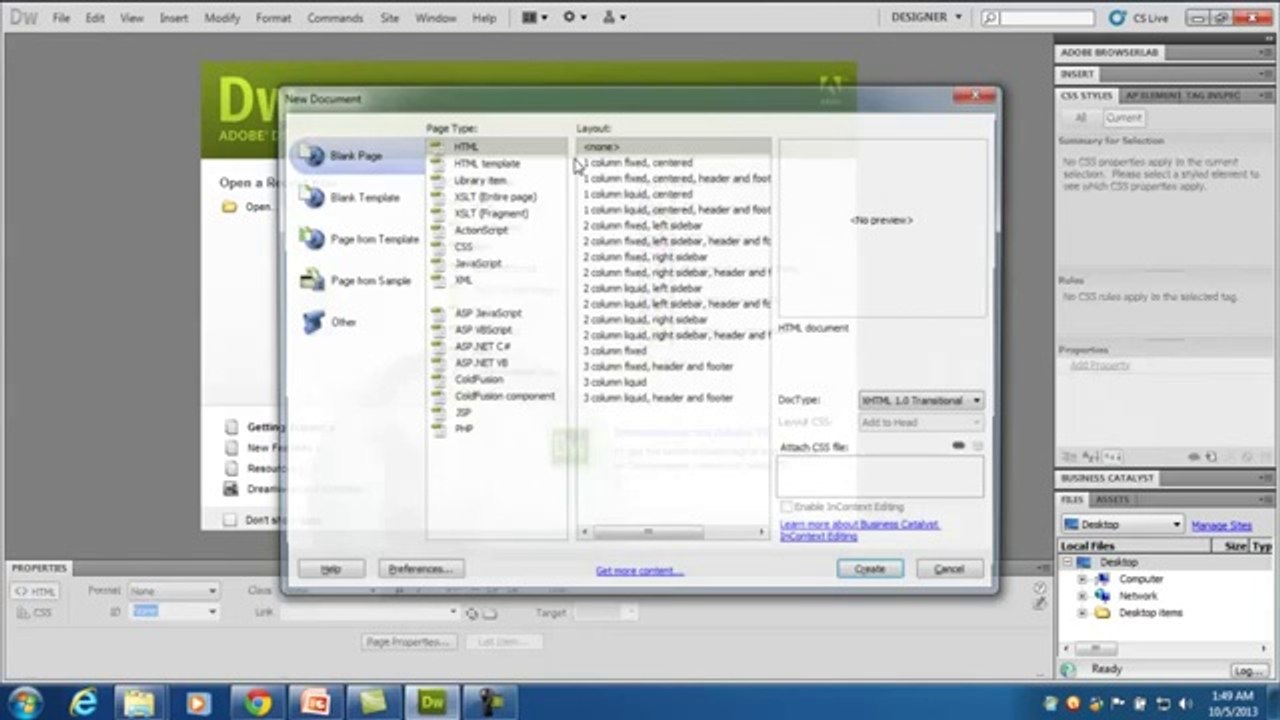Open the Insert menu
Viewport: 1280px width, 720px height.
click(x=174, y=18)
